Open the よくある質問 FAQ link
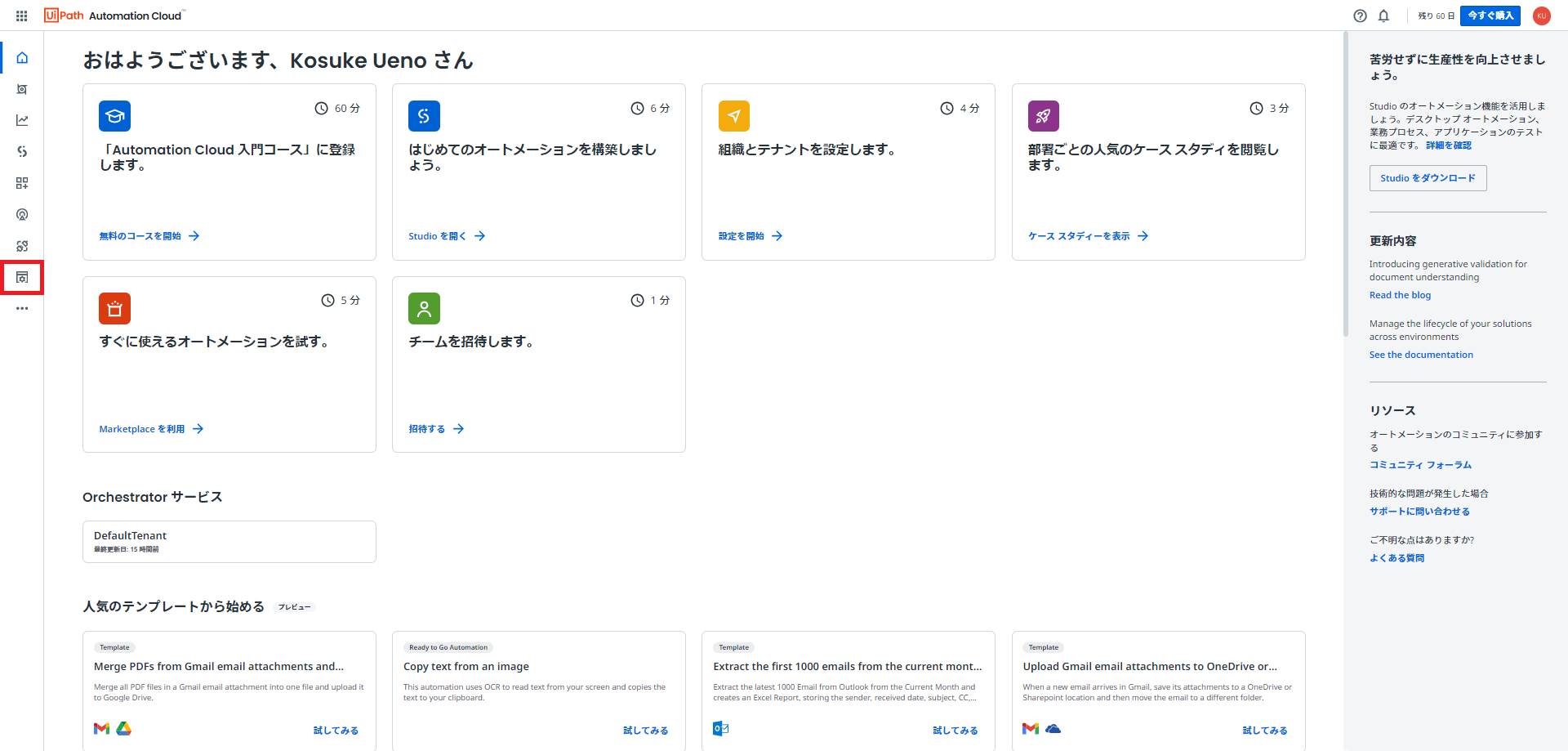Image resolution: width=1568 pixels, height=751 pixels. pos(1396,558)
